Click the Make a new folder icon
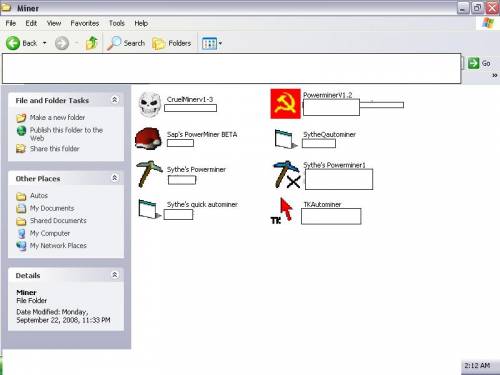Viewport: 500px width, 375px height. 21,118
